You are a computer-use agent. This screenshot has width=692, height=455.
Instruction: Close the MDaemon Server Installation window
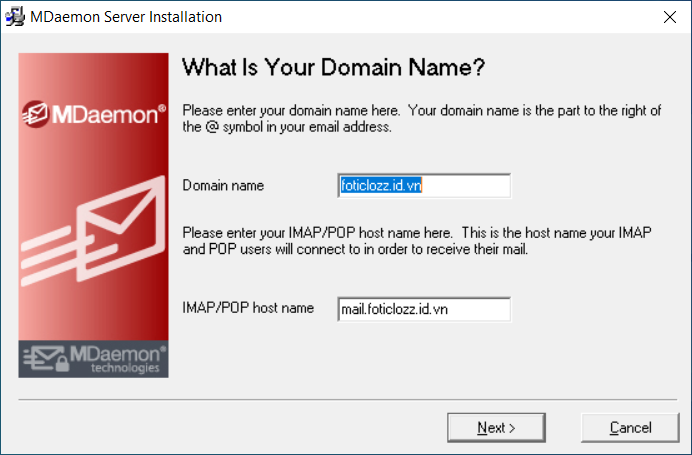pyautogui.click(x=670, y=17)
